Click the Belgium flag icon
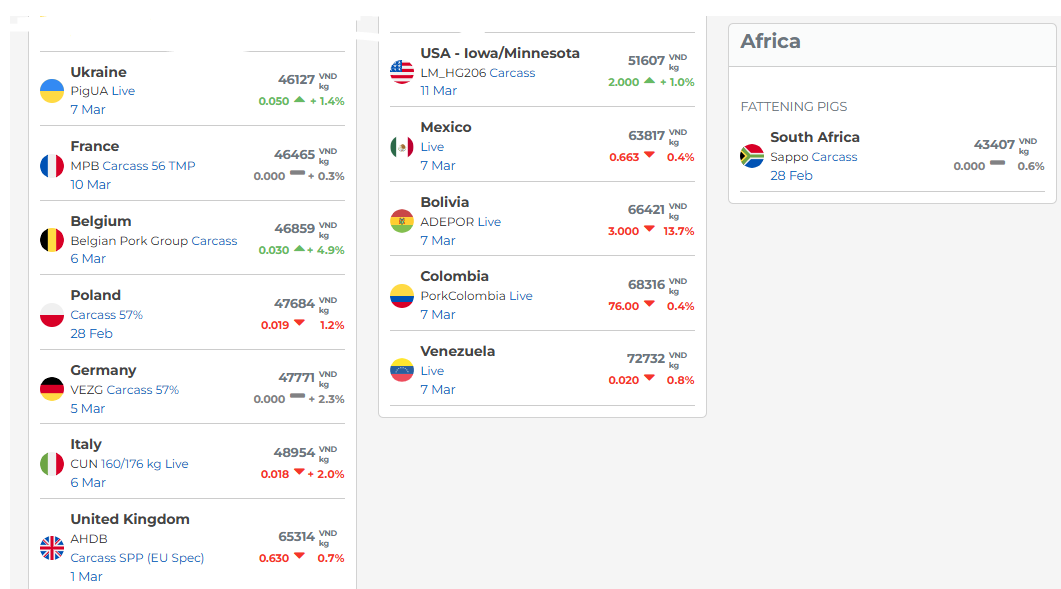Image resolution: width=1061 pixels, height=589 pixels. 52,240
